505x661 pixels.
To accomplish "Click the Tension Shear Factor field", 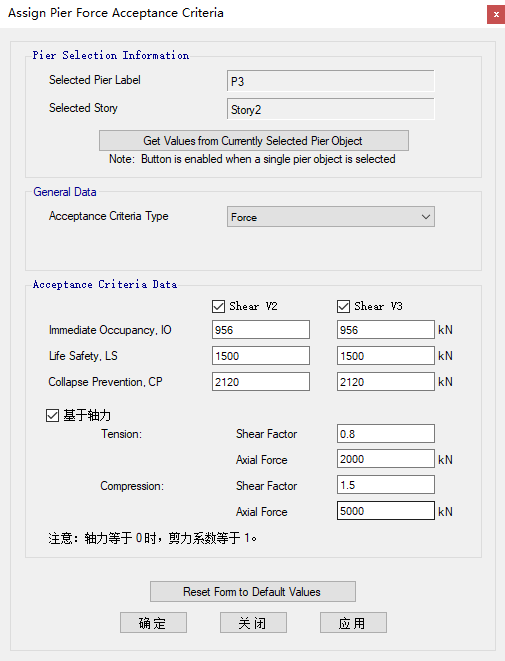I will coord(385,434).
